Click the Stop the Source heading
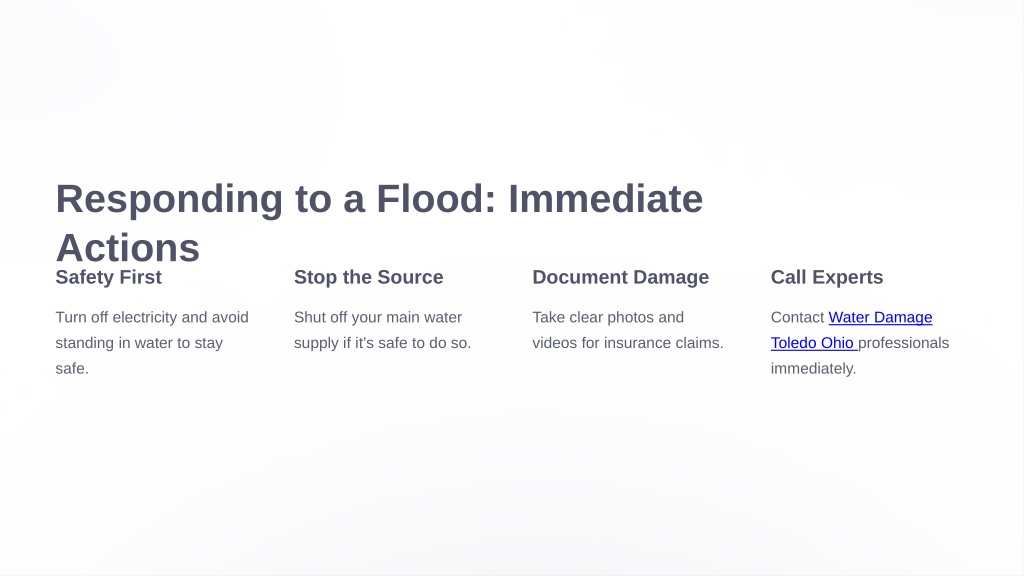The width and height of the screenshot is (1024, 576). [x=368, y=277]
